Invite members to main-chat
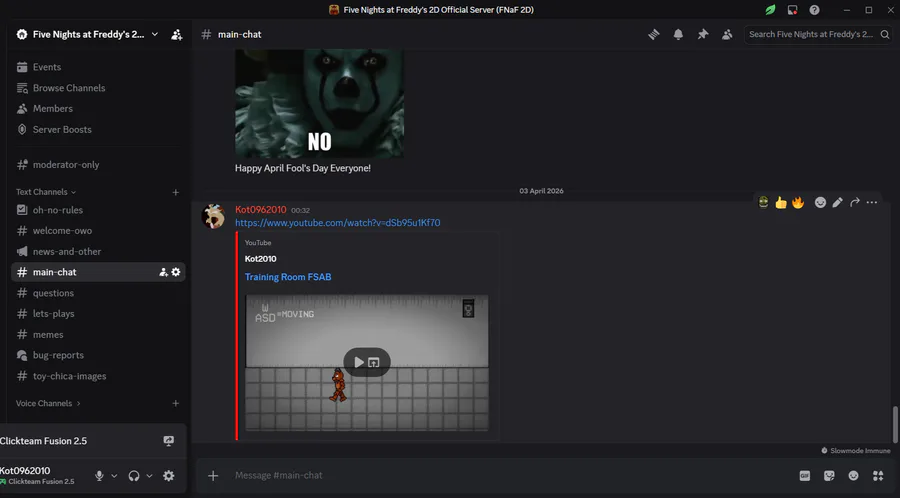Viewport: 900px width, 498px height. pos(164,272)
